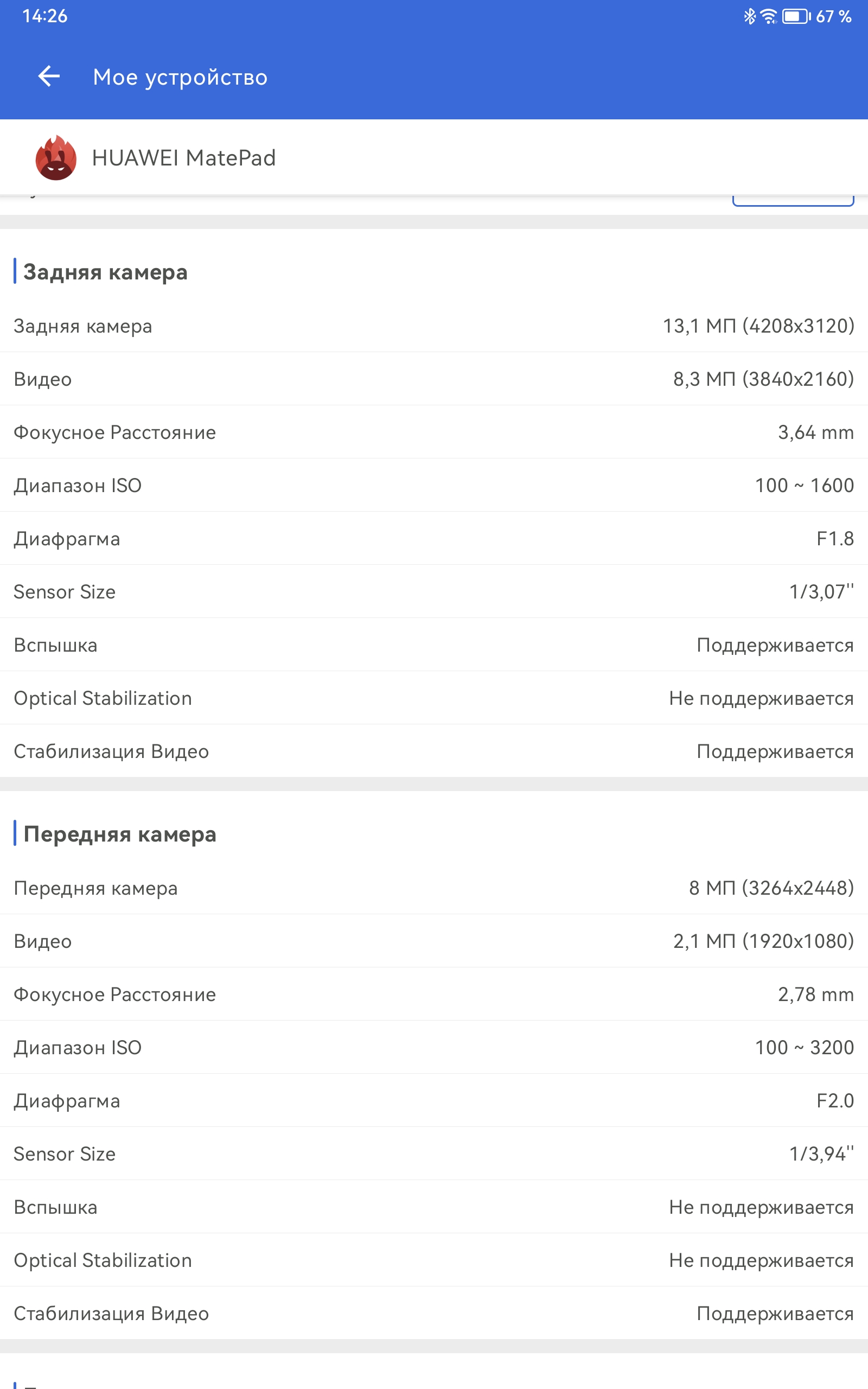The width and height of the screenshot is (868, 1389).
Task: Tap the AnTuTu flame logo icon
Action: tap(56, 158)
